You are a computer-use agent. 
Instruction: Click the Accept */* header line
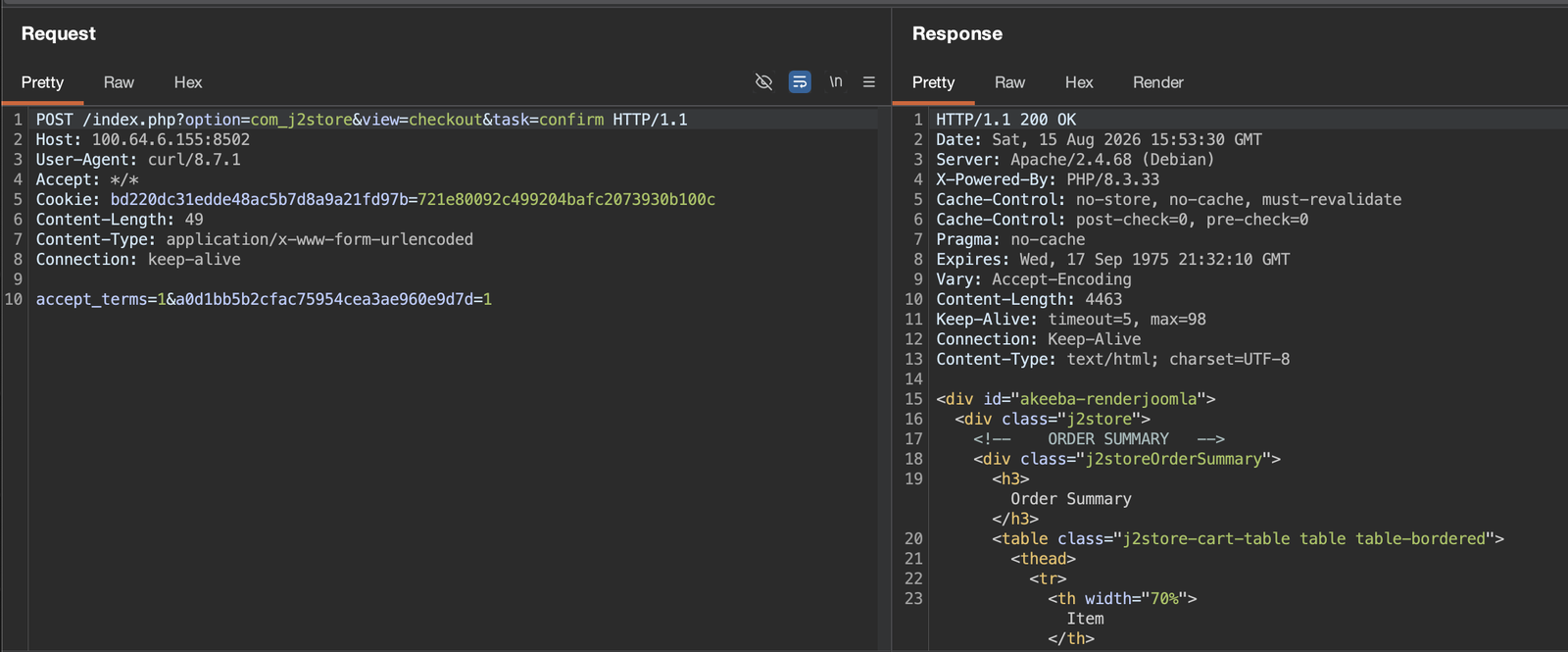(x=87, y=179)
